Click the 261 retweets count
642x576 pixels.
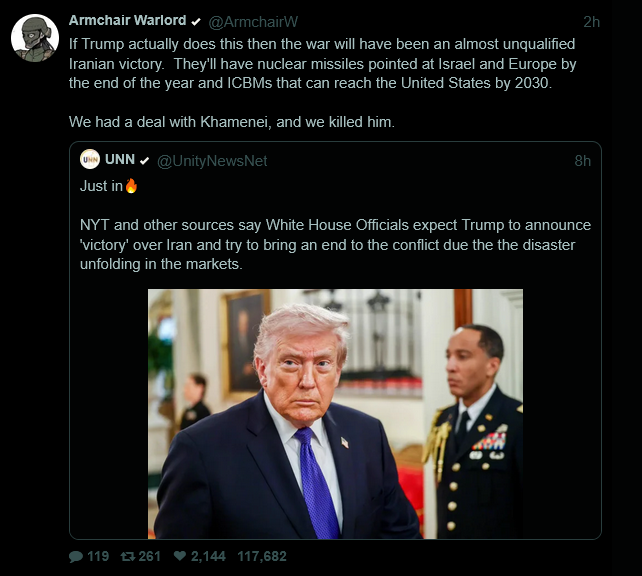pos(149,556)
